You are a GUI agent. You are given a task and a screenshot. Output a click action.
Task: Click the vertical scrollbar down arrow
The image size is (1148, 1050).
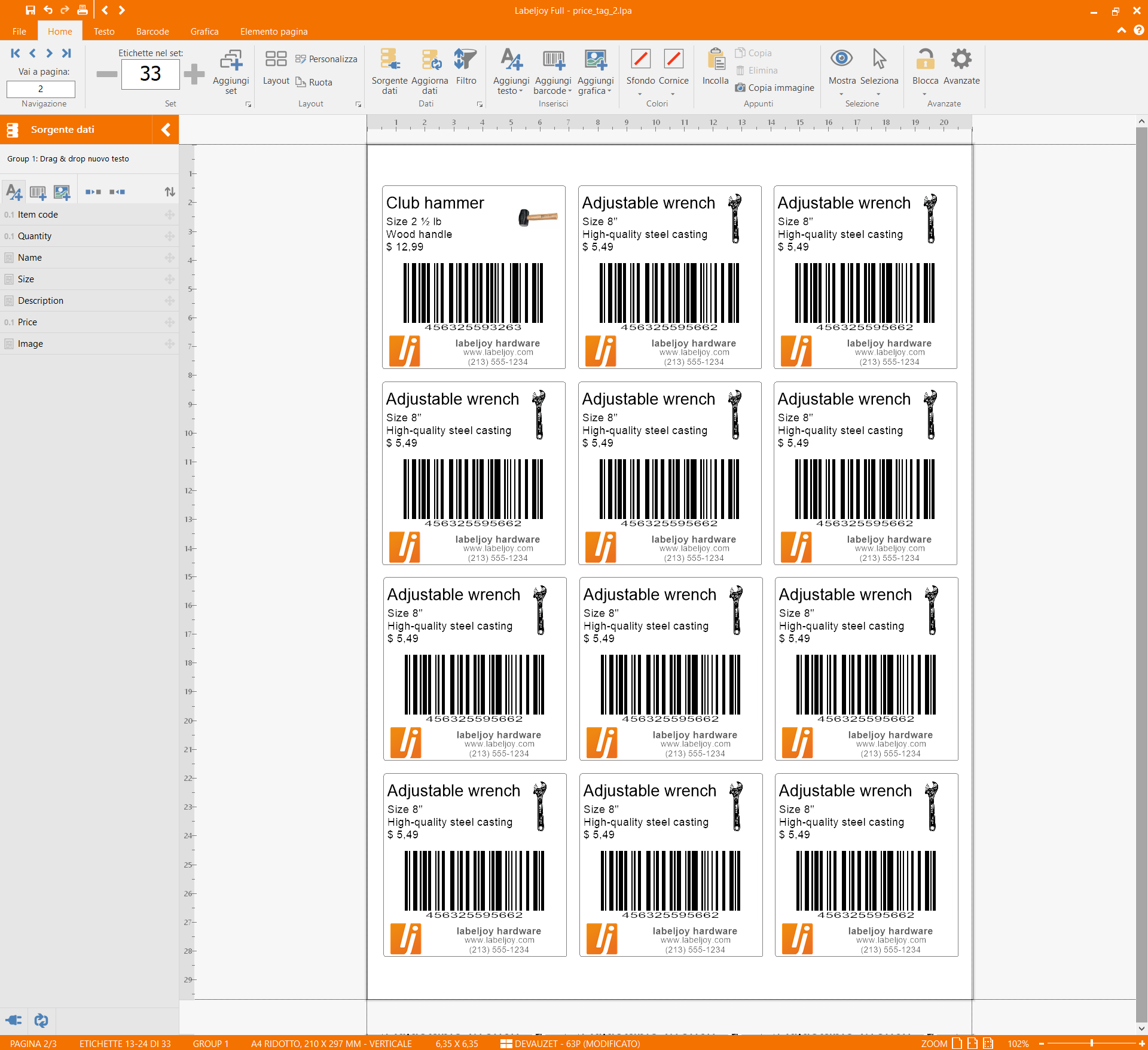1141,1028
